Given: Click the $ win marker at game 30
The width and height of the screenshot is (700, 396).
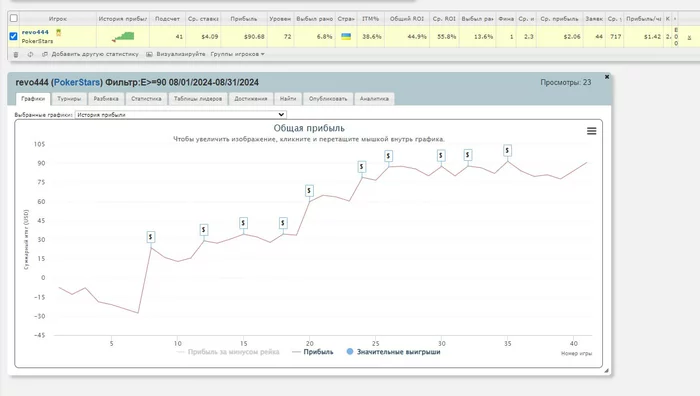Looking at the screenshot, I should tap(441, 155).
